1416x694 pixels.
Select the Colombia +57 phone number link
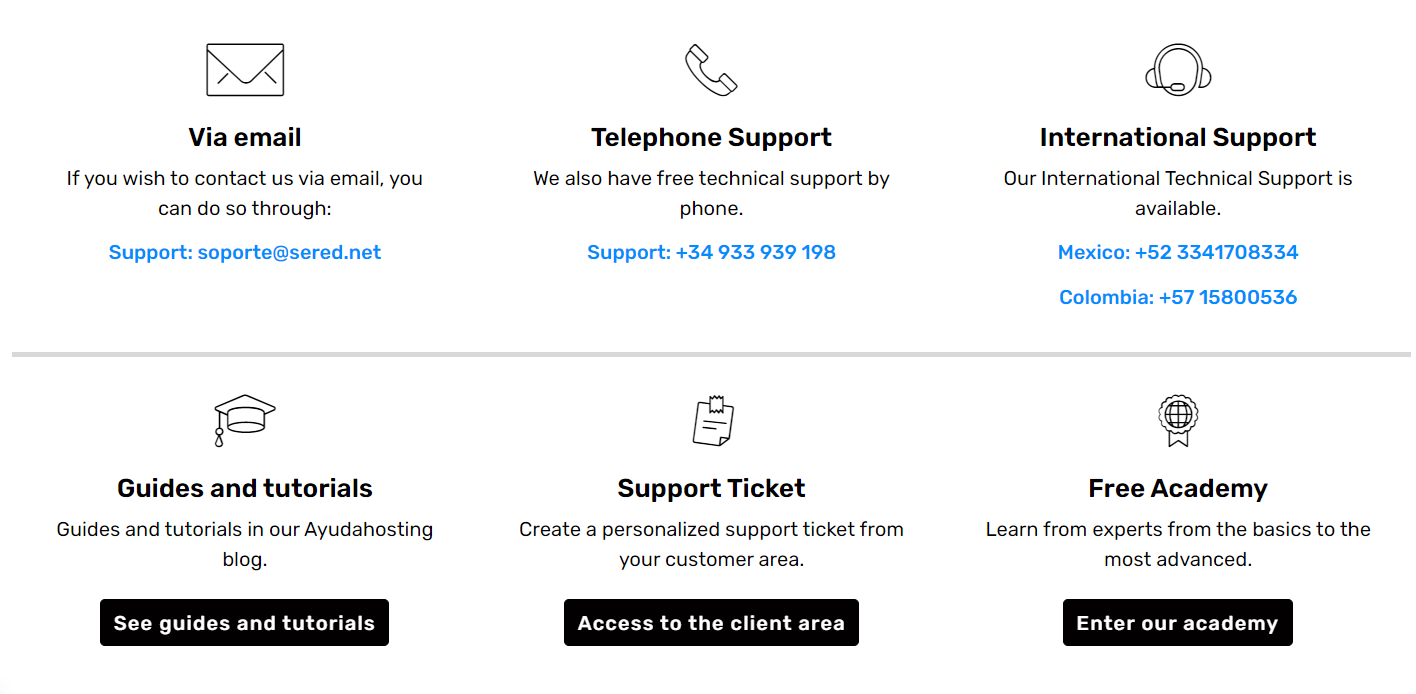[1178, 297]
